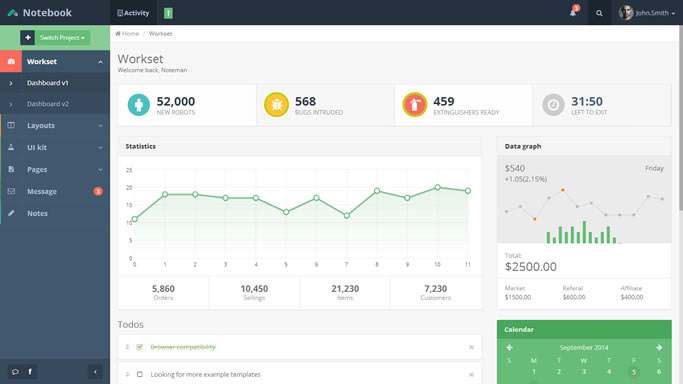This screenshot has width=683, height=384.
Task: Click the search magnifier icon
Action: click(599, 13)
